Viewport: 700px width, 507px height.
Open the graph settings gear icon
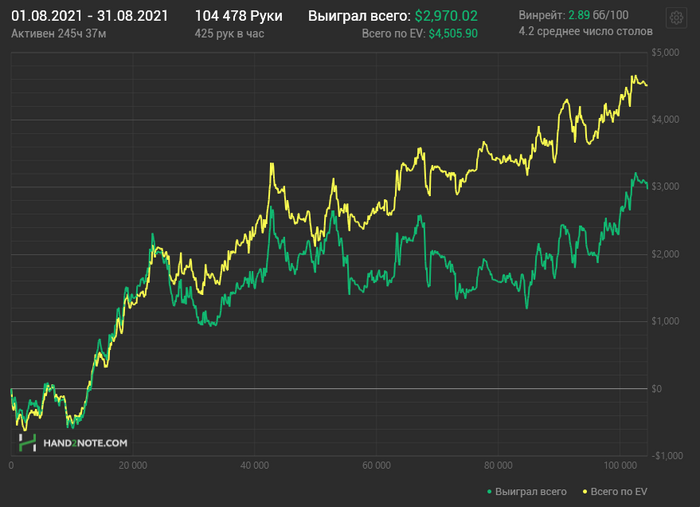pyautogui.click(x=676, y=18)
